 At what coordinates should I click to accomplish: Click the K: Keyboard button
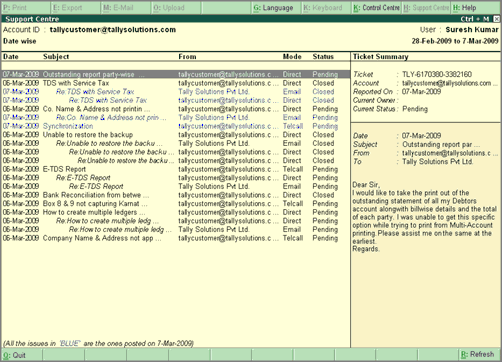[326, 8]
